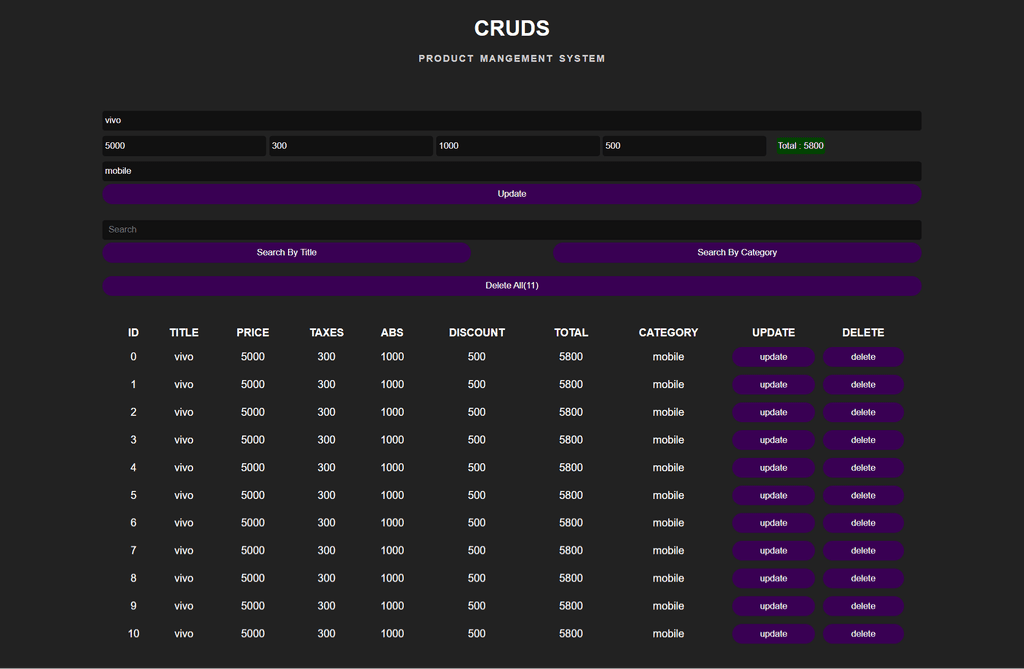The image size is (1024, 669).
Task: Click the ABS column header
Action: pos(392,333)
